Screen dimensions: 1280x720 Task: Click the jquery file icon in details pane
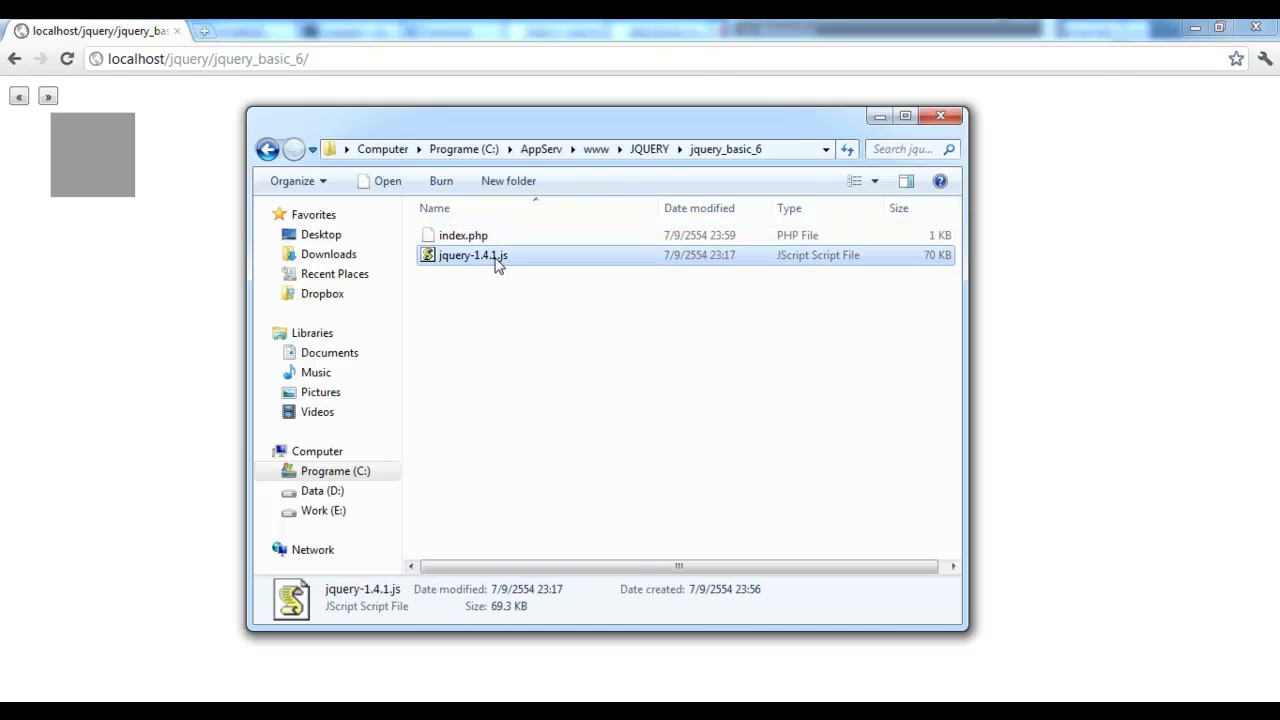click(x=292, y=598)
